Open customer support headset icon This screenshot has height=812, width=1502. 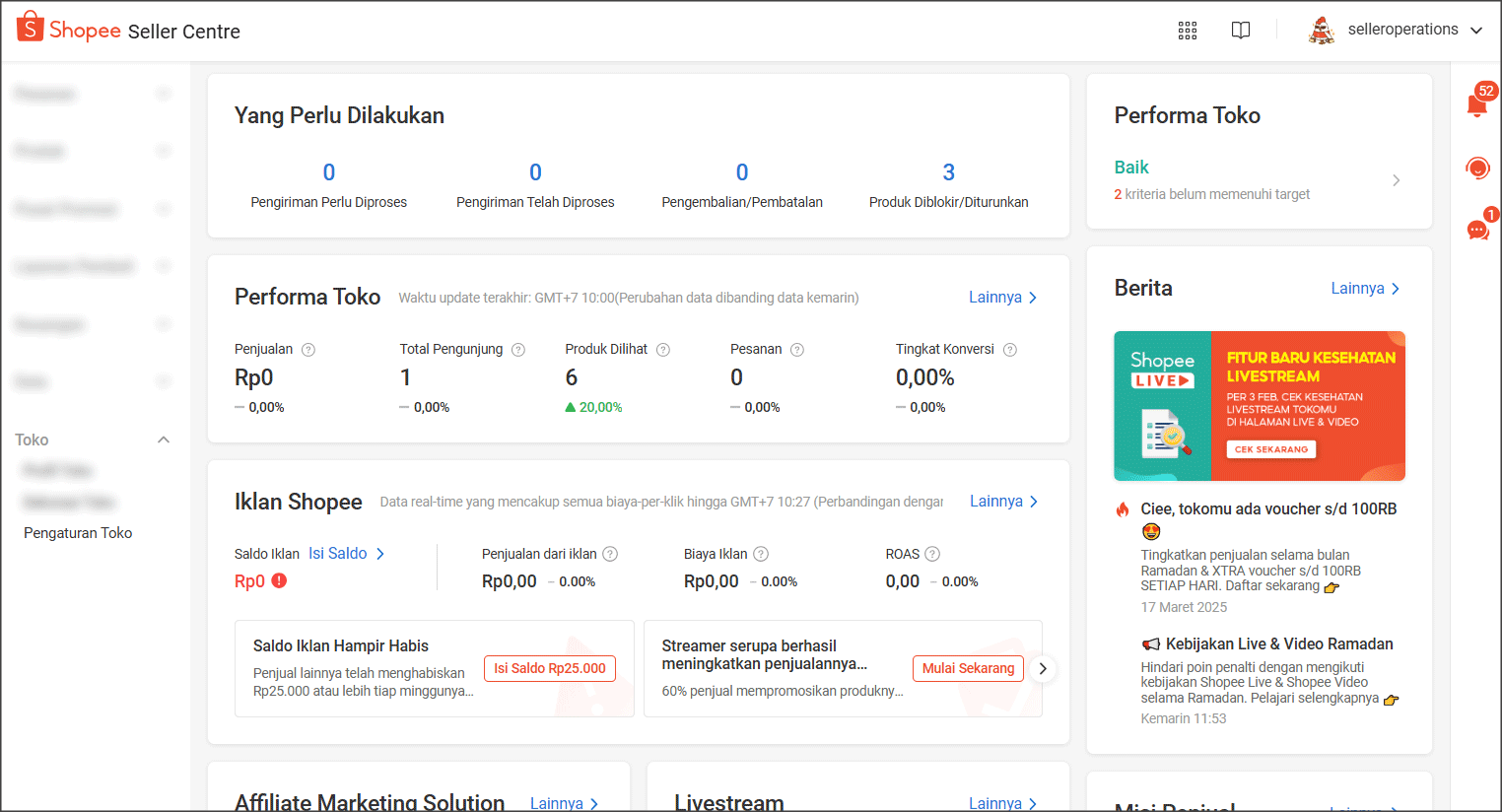1477,169
